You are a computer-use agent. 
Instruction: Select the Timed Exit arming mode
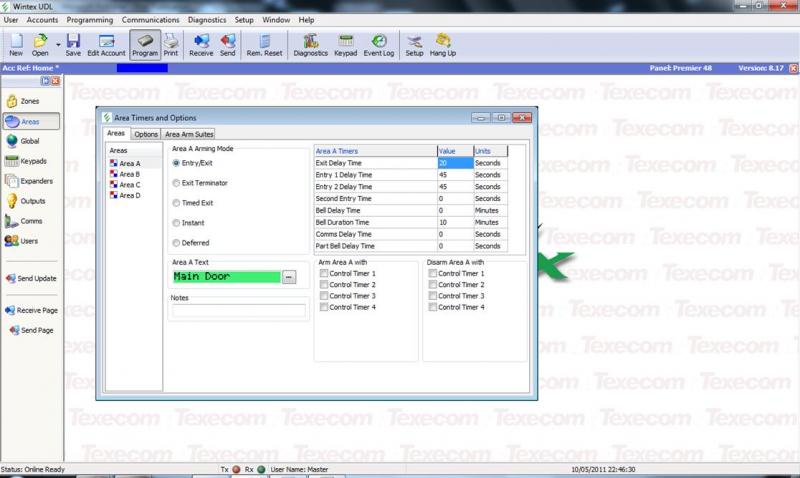click(x=177, y=203)
